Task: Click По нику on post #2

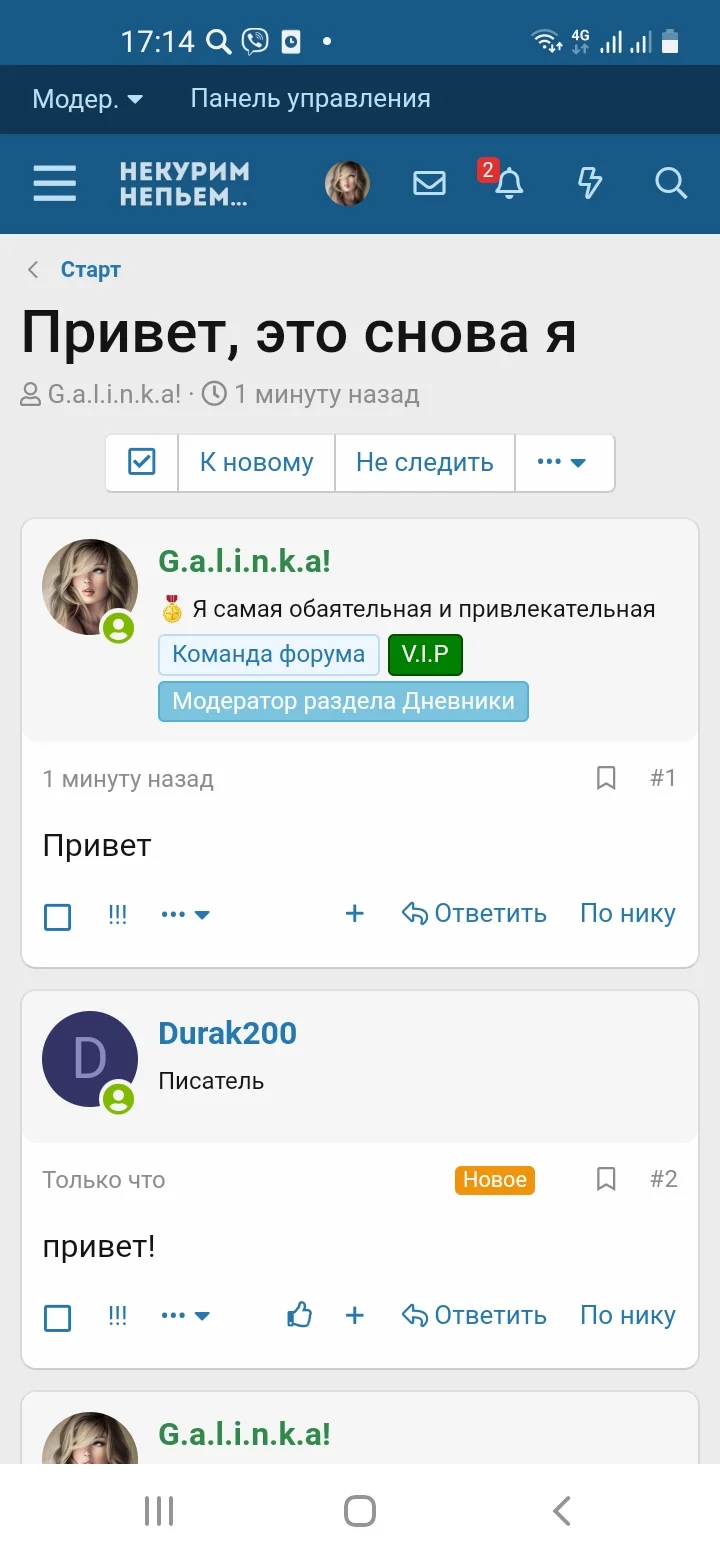Action: (628, 1315)
